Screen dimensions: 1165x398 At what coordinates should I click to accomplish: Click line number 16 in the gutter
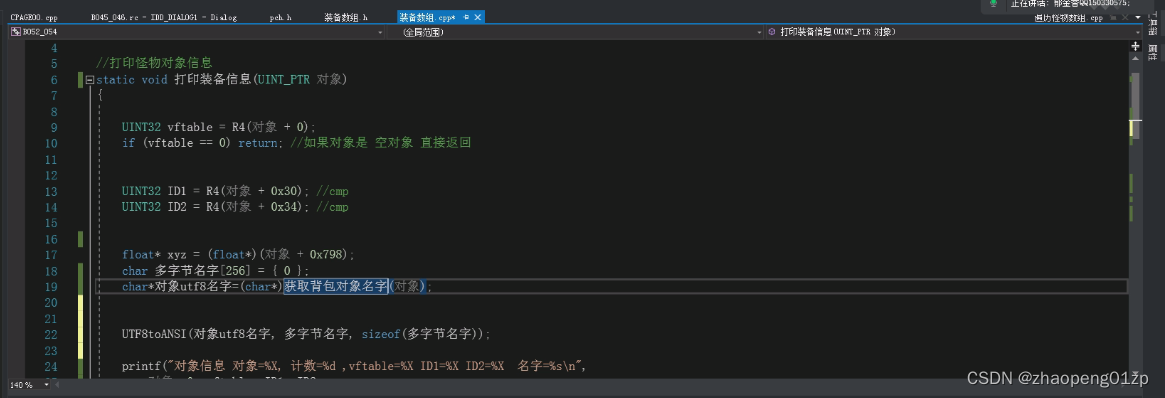point(51,239)
